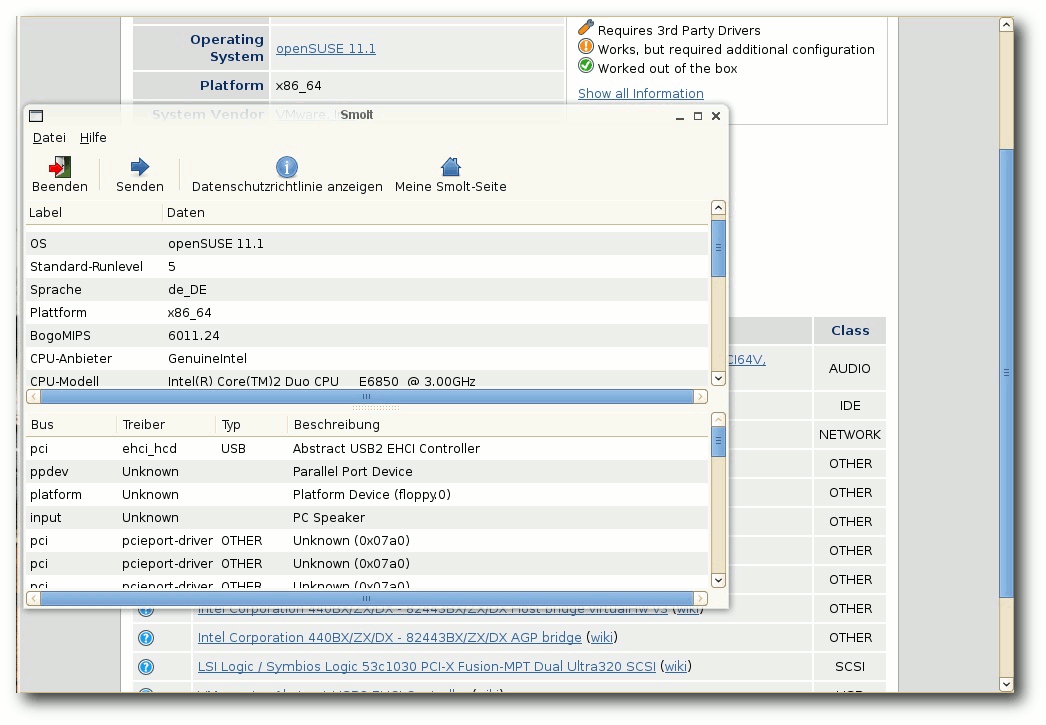This screenshot has height=725, width=1046.
Task: Click the device table's vertical scrollbar thumb
Action: point(718,442)
